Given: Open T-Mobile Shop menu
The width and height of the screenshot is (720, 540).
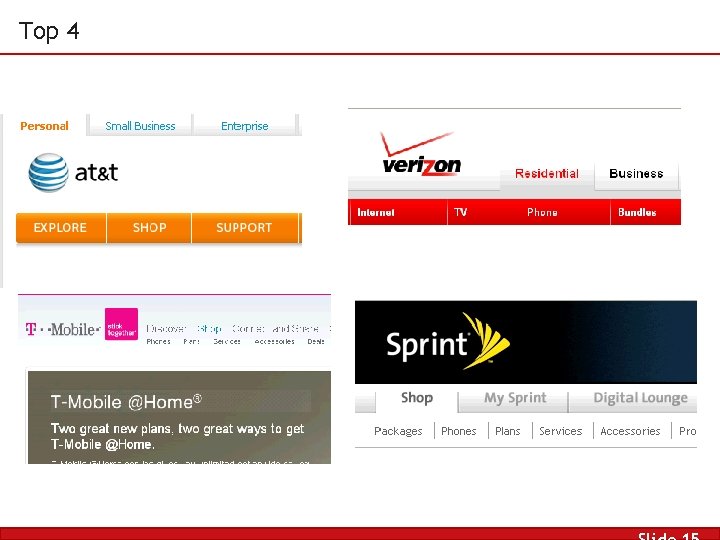Looking at the screenshot, I should 209,329.
